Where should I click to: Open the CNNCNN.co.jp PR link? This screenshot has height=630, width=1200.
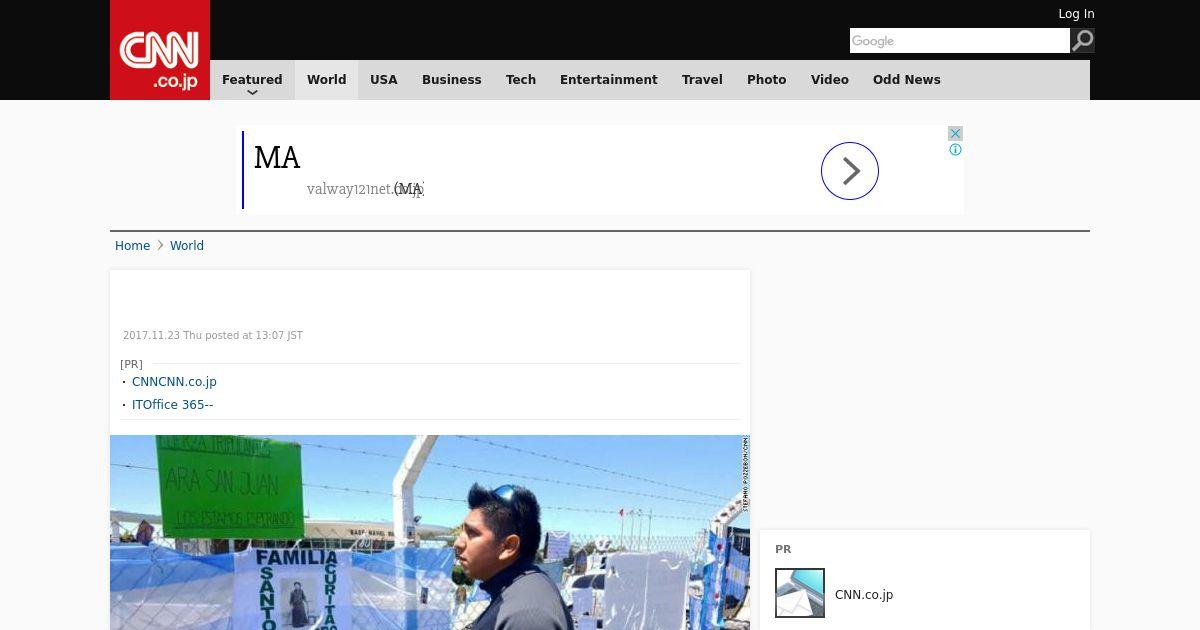[174, 382]
